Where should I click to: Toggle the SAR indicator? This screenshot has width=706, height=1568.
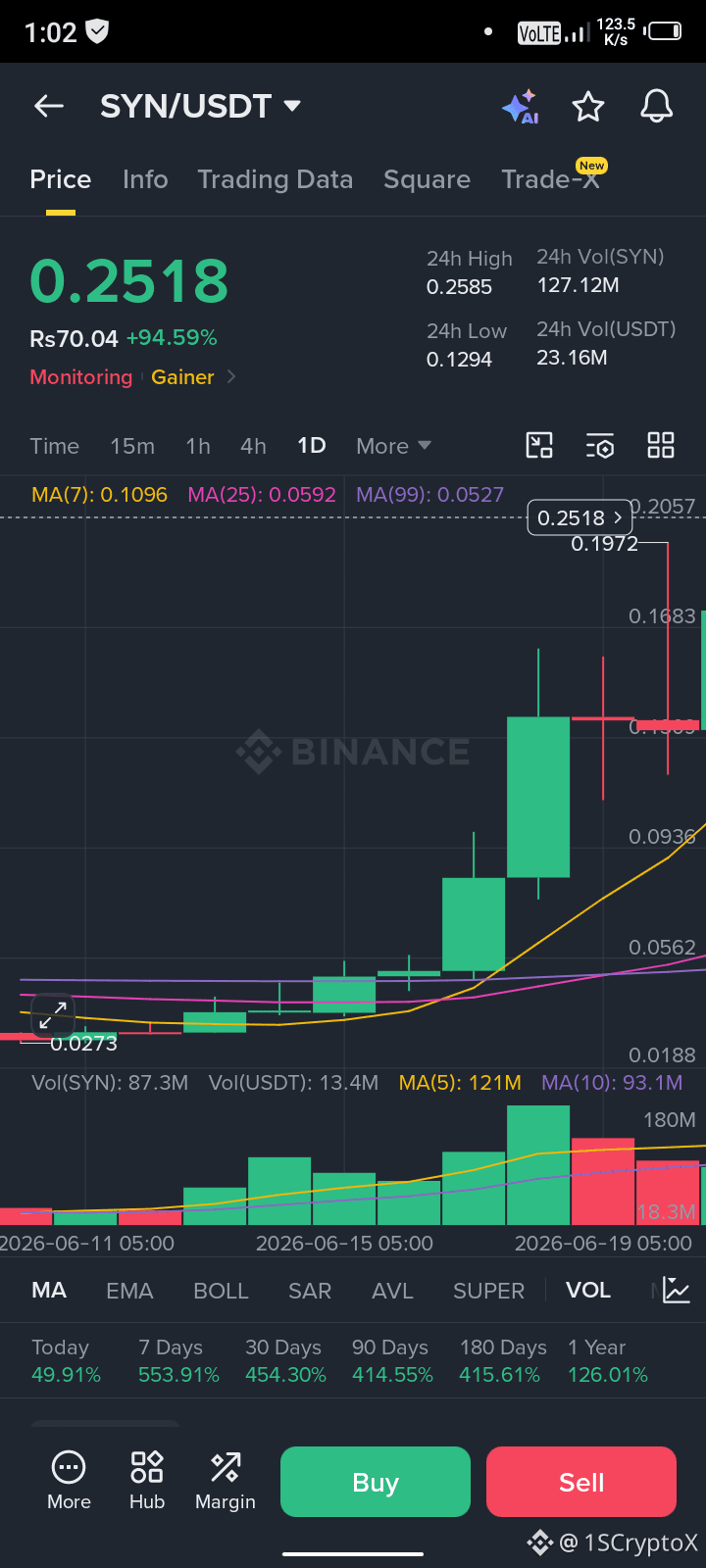coord(310,1291)
